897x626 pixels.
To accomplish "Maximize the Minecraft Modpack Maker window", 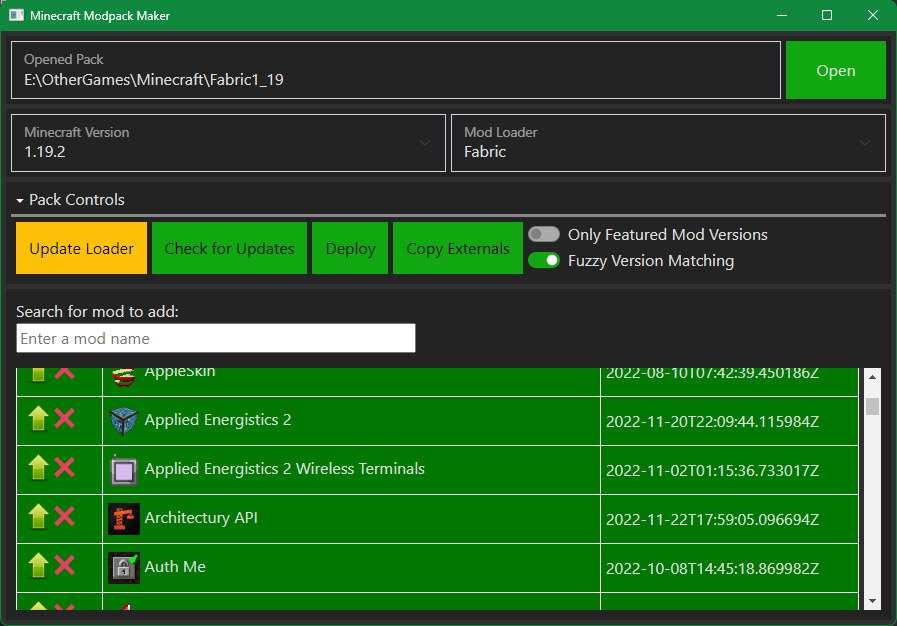I will 827,15.
